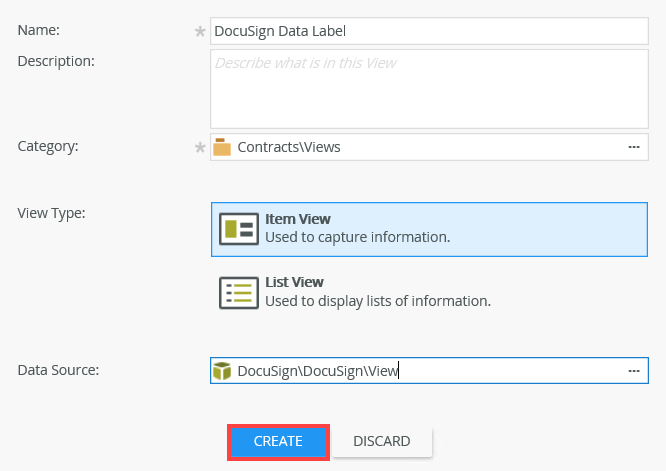
Task: Click the cube icon in Data Source field
Action: point(222,371)
